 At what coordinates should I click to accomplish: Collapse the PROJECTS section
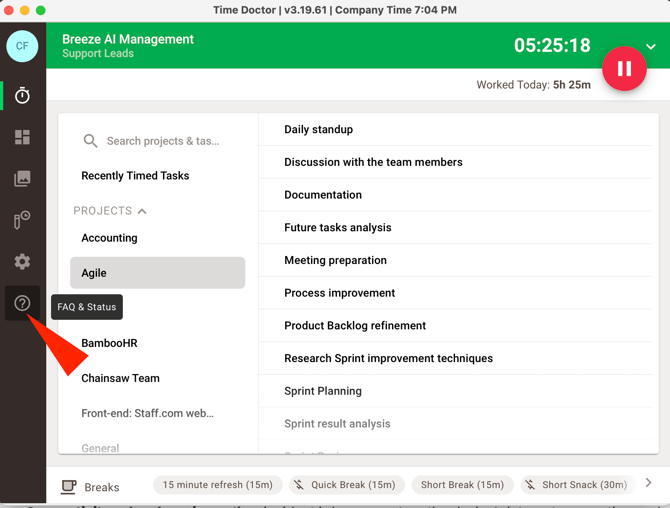click(x=142, y=211)
